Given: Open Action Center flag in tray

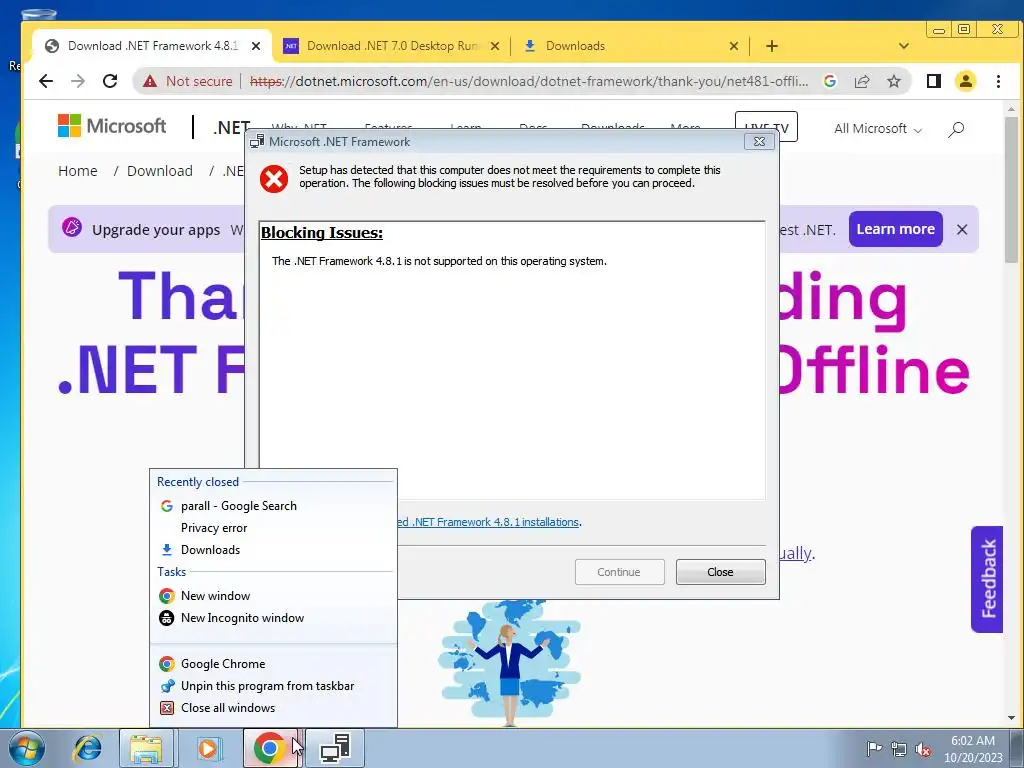Looking at the screenshot, I should click(873, 748).
